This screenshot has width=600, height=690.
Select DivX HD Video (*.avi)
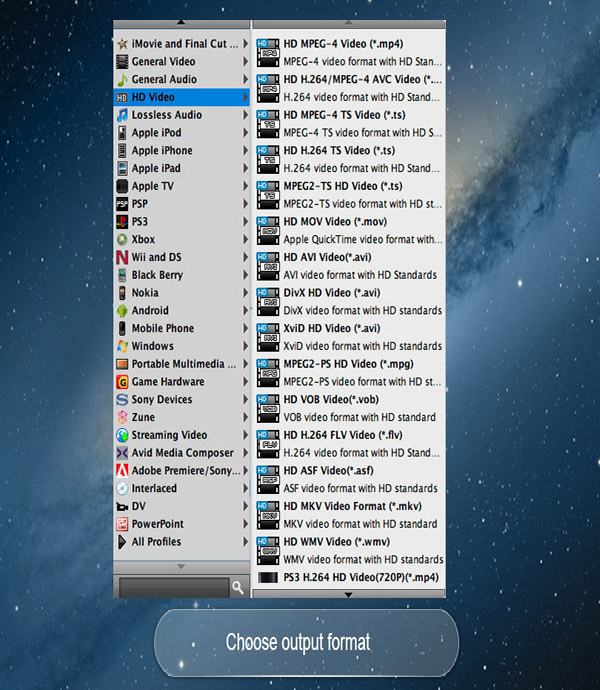coord(350,301)
